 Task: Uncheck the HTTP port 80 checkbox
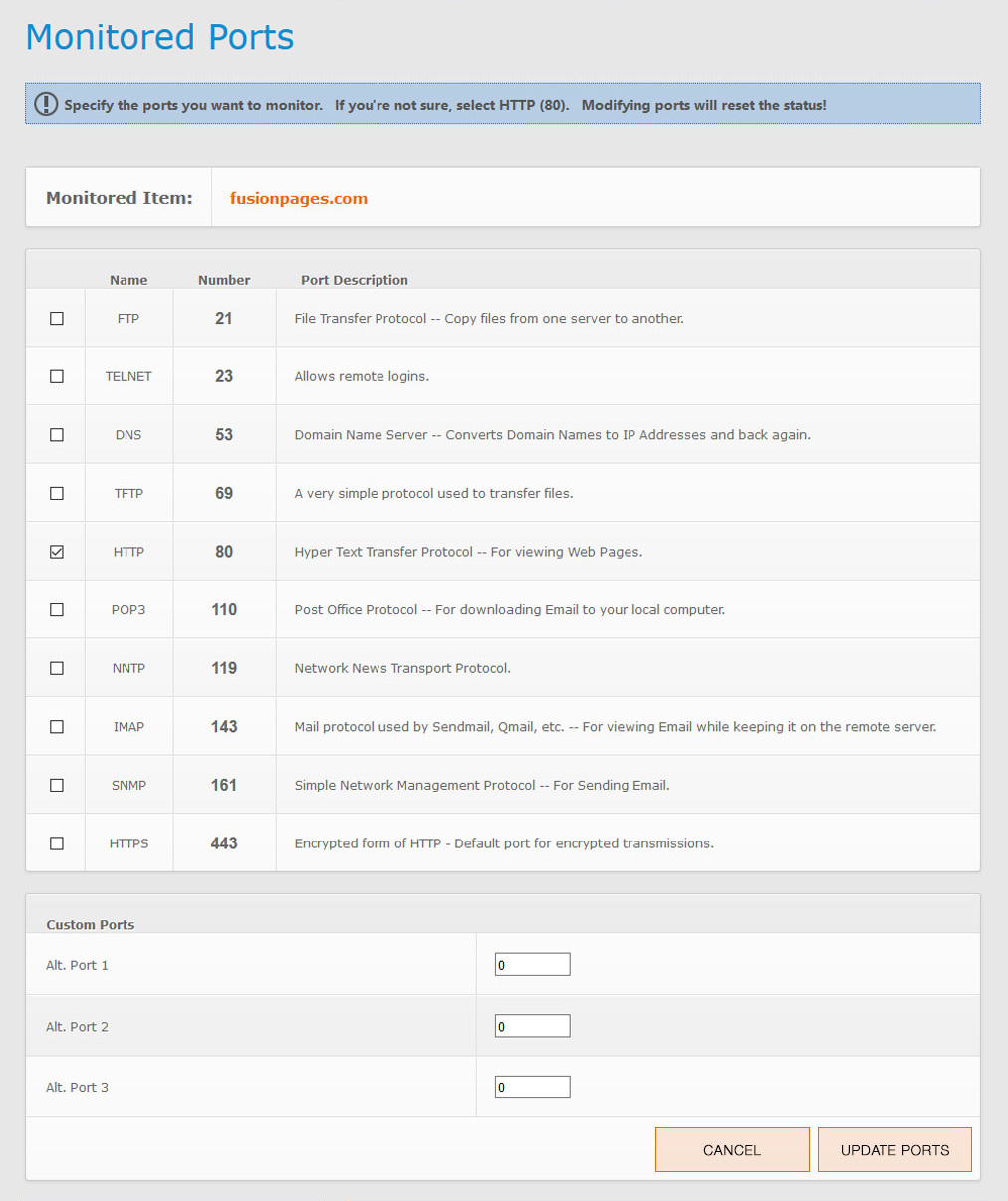click(x=57, y=552)
